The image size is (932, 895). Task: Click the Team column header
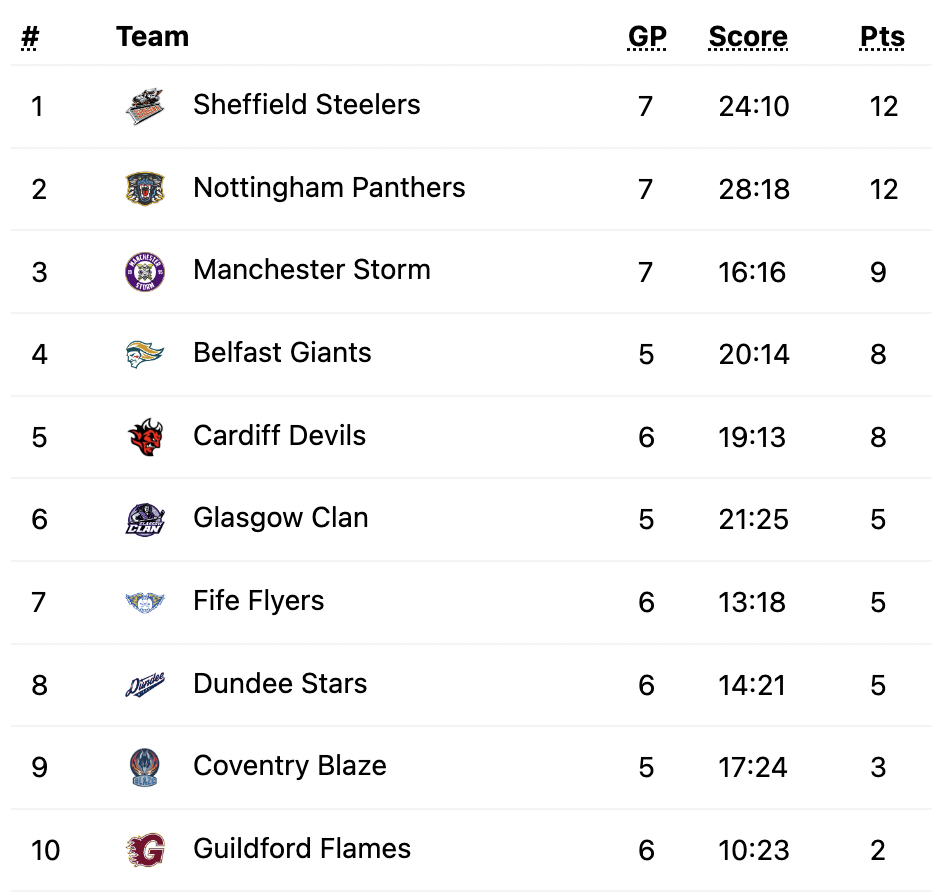[153, 37]
